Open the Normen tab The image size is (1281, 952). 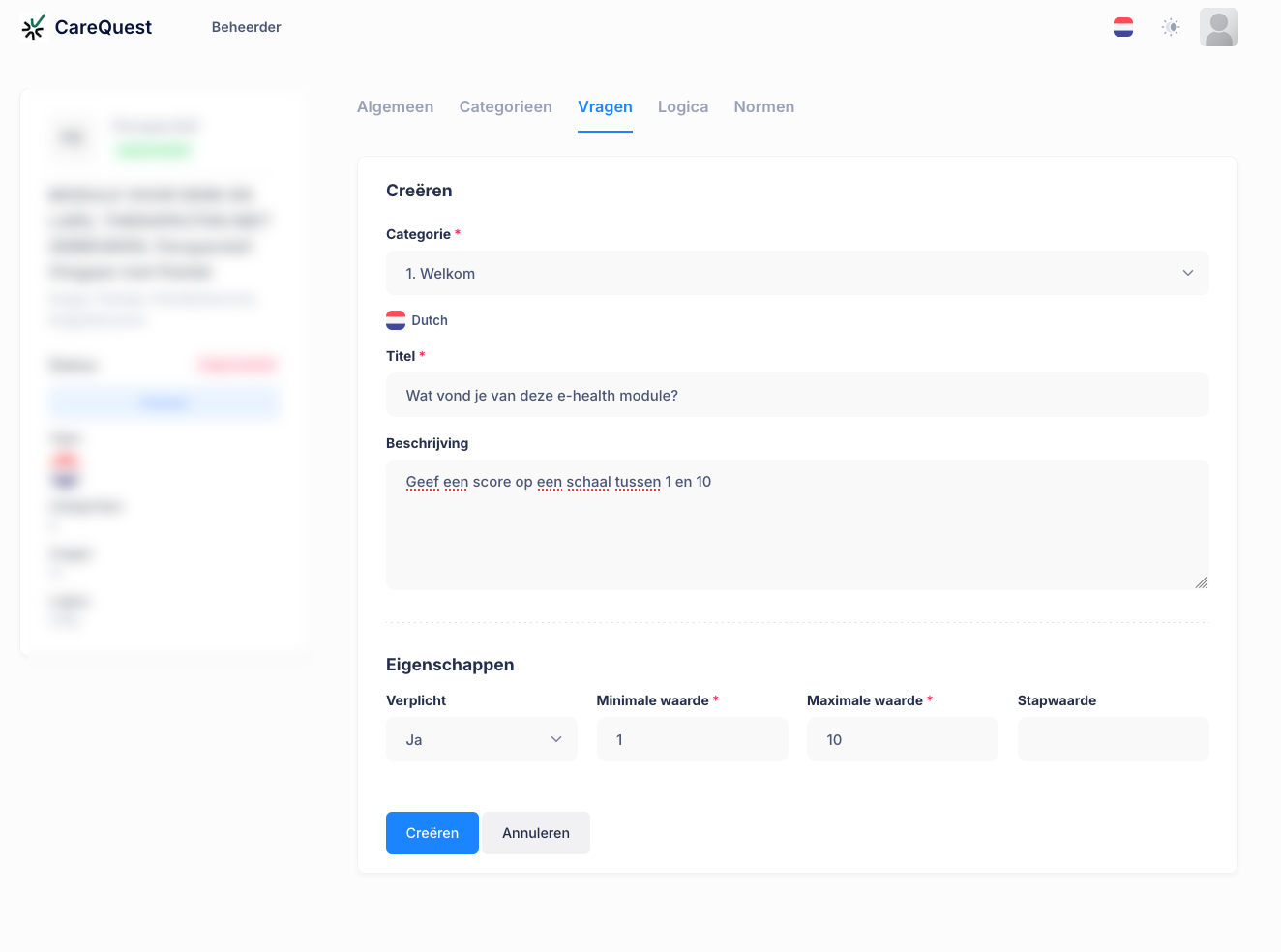pos(764,107)
